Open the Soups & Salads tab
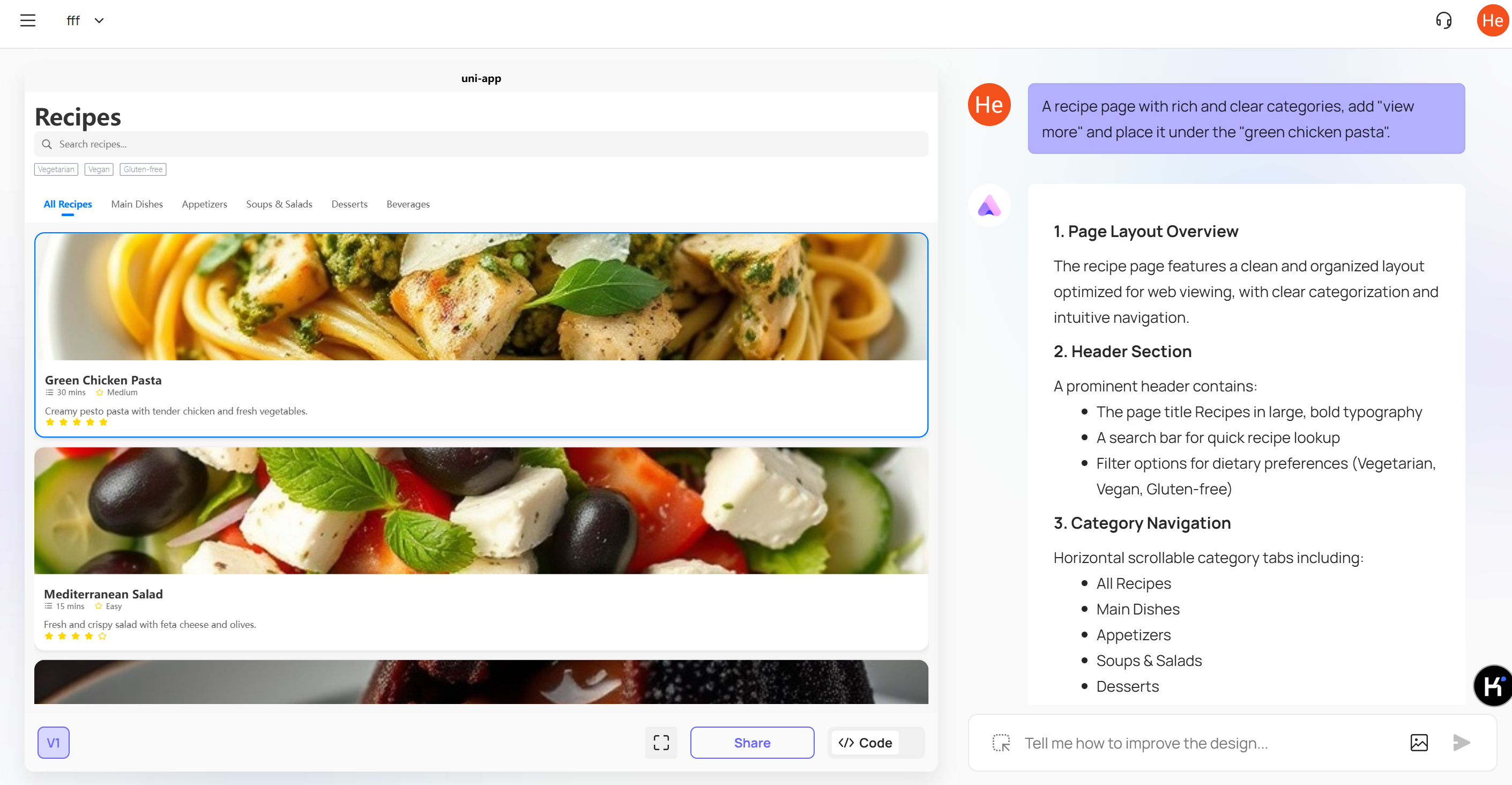This screenshot has width=1512, height=785. click(x=279, y=204)
